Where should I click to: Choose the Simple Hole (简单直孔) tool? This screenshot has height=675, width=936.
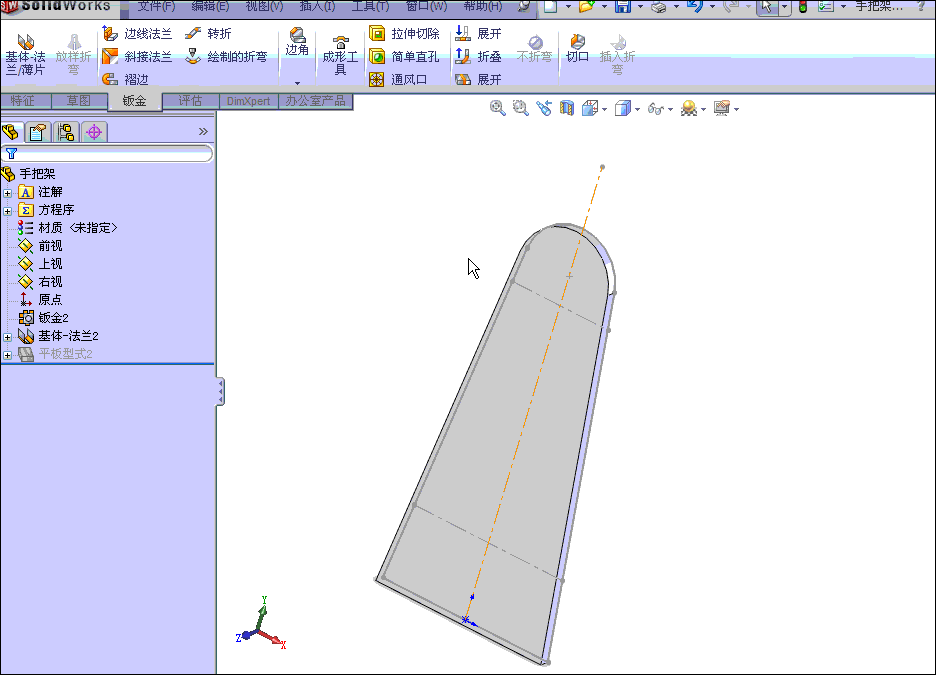coord(404,57)
